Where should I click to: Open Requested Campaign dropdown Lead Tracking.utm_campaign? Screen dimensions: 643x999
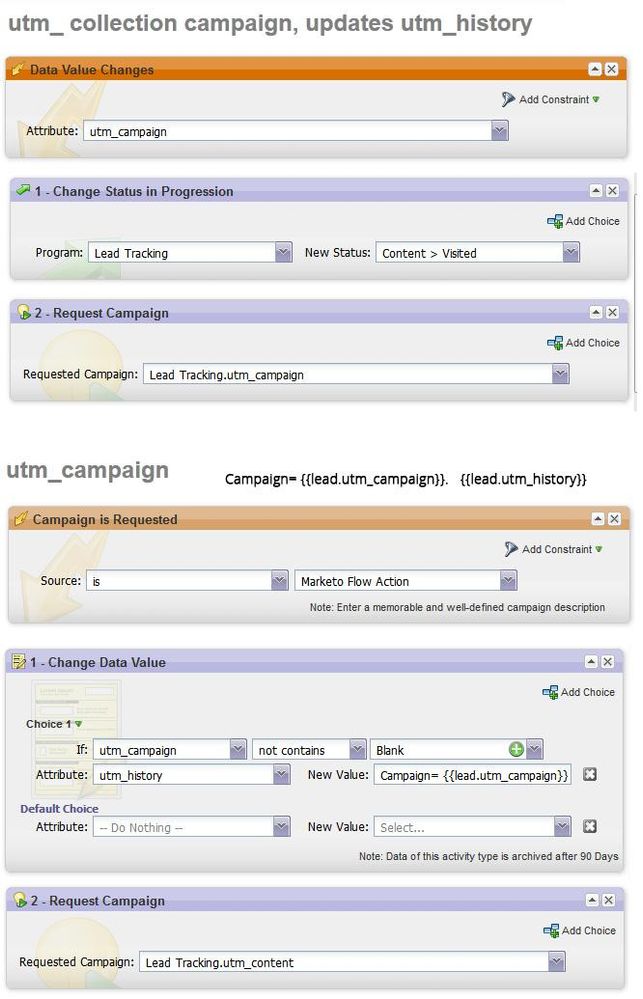coord(560,375)
